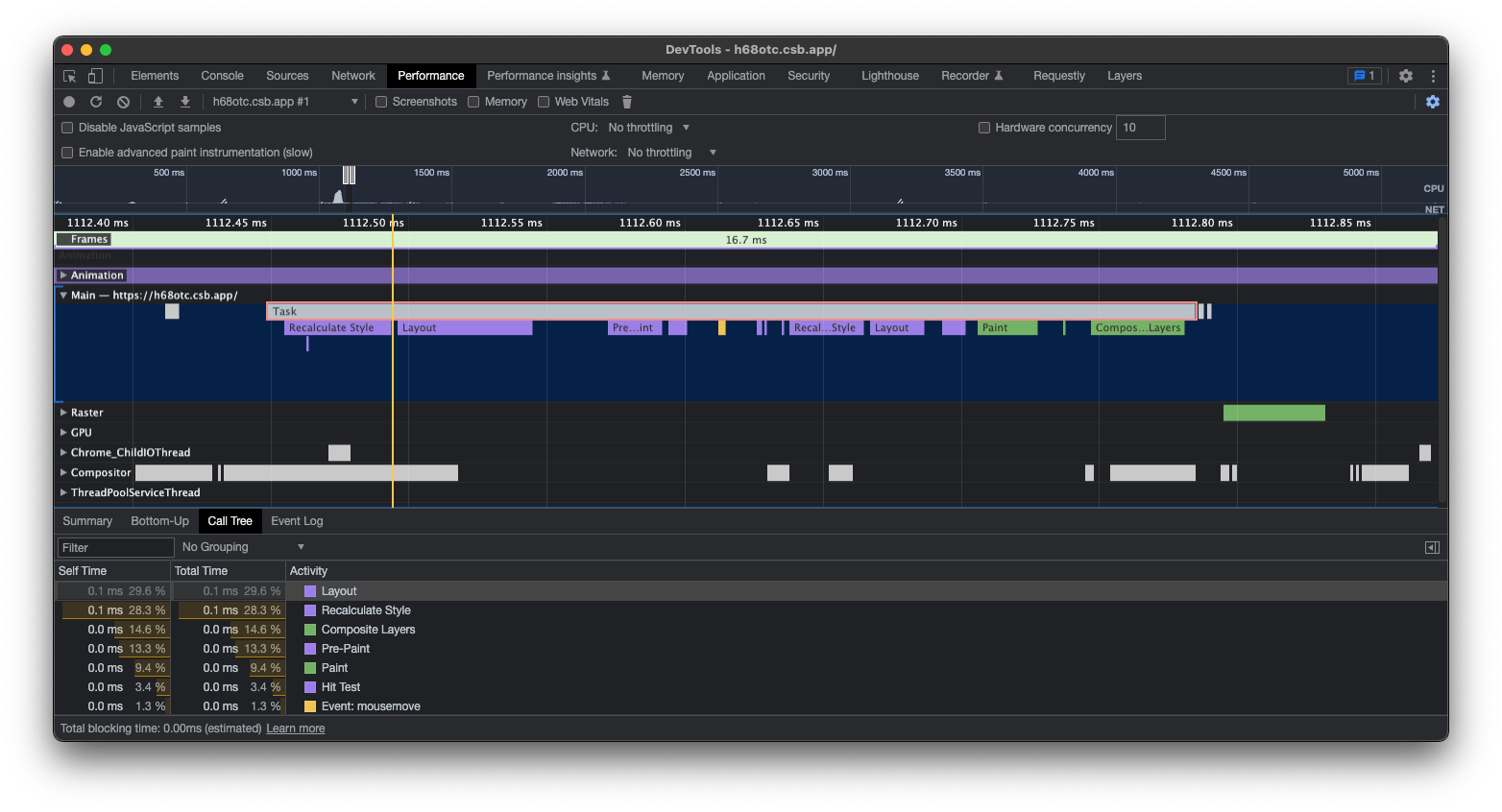Toggle the device toolbar icon
Screen dimensions: 1502x812
[95, 76]
